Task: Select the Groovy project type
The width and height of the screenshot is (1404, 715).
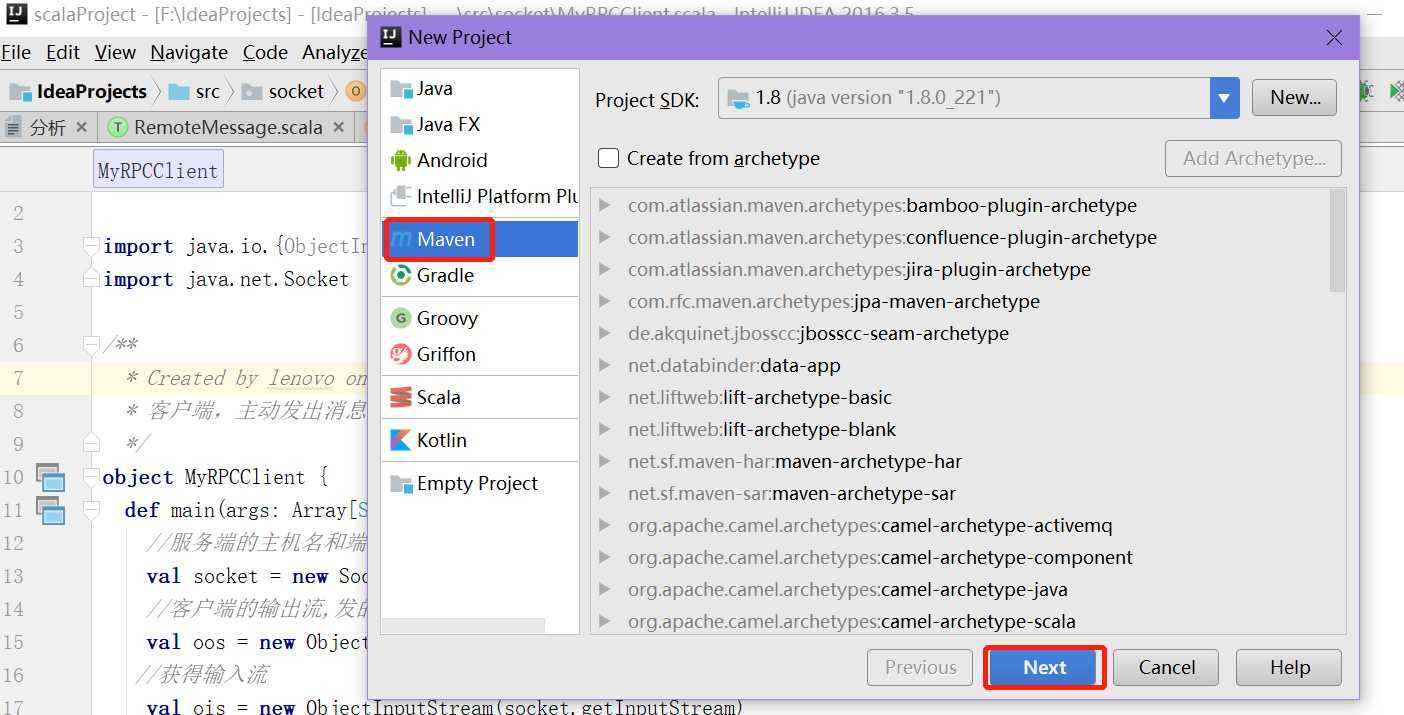Action: click(x=480, y=318)
